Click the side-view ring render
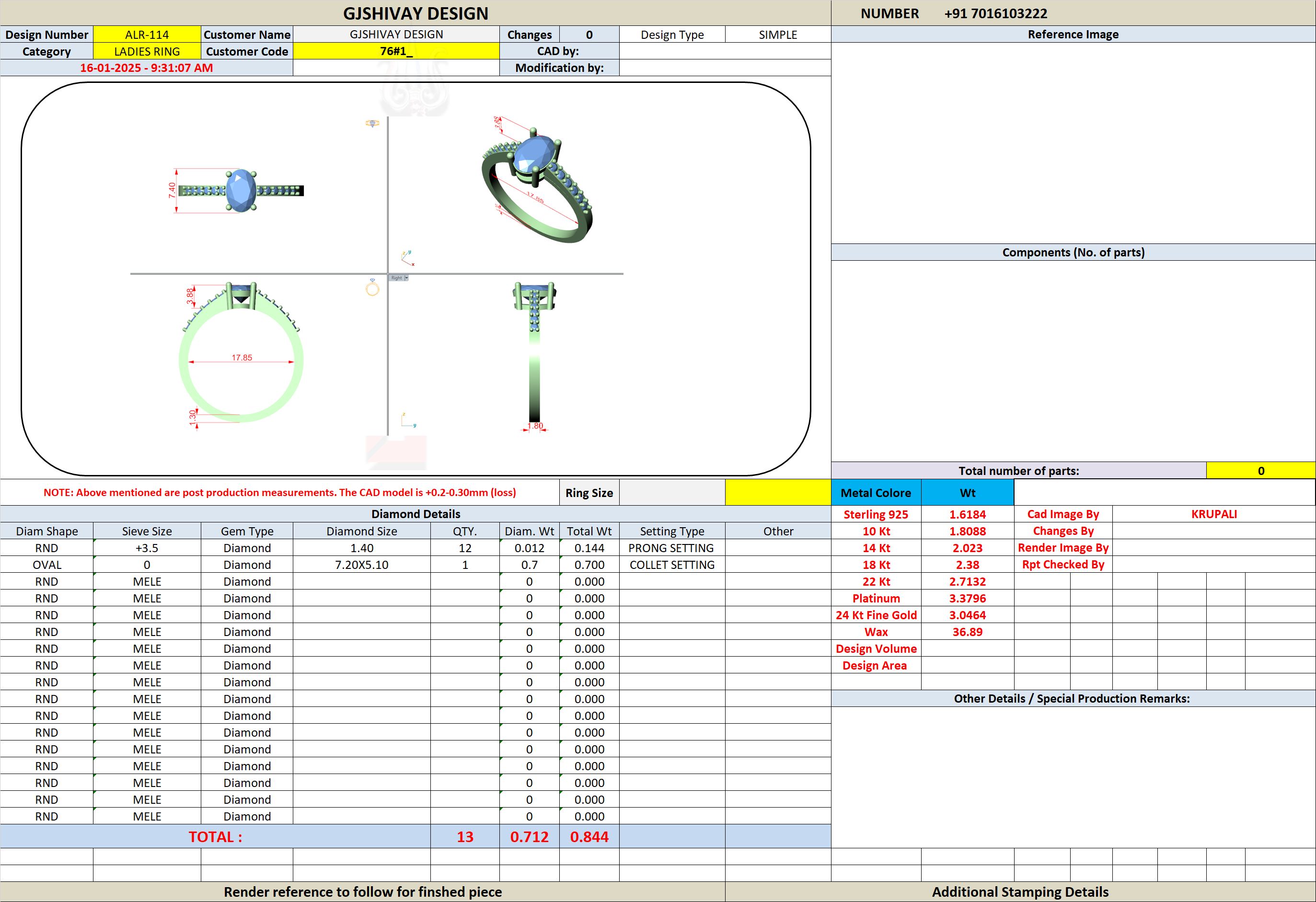This screenshot has width=1316, height=902. [x=534, y=352]
